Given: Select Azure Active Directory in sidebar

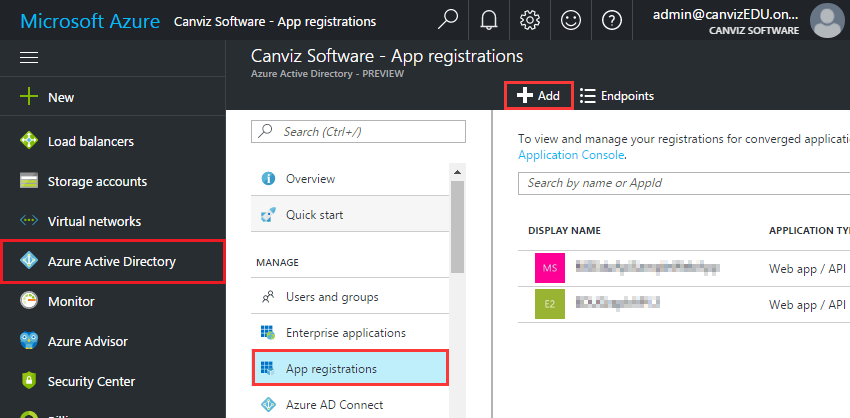Looking at the screenshot, I should [113, 261].
